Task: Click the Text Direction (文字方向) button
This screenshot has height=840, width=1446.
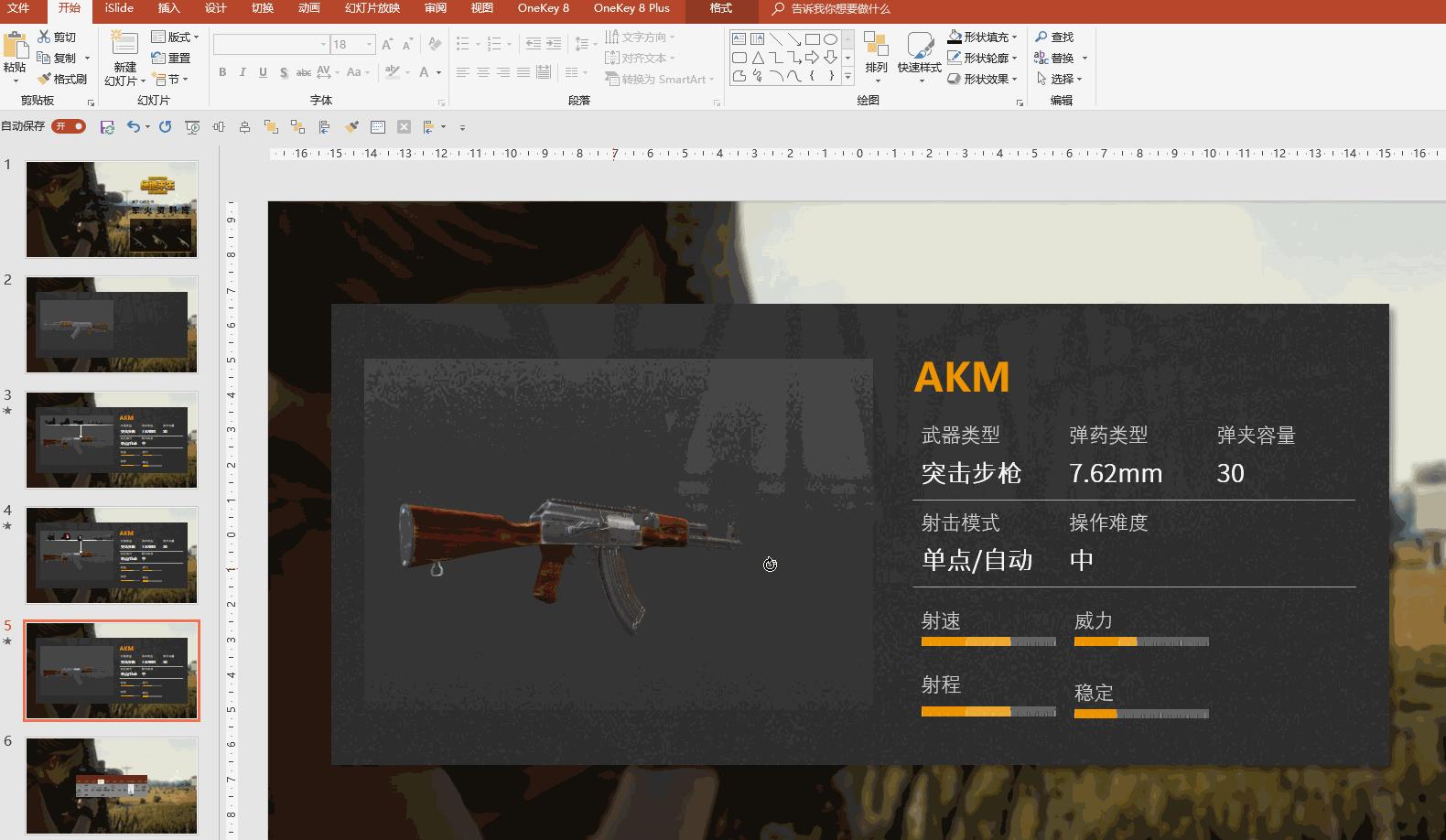Action: coord(638,38)
